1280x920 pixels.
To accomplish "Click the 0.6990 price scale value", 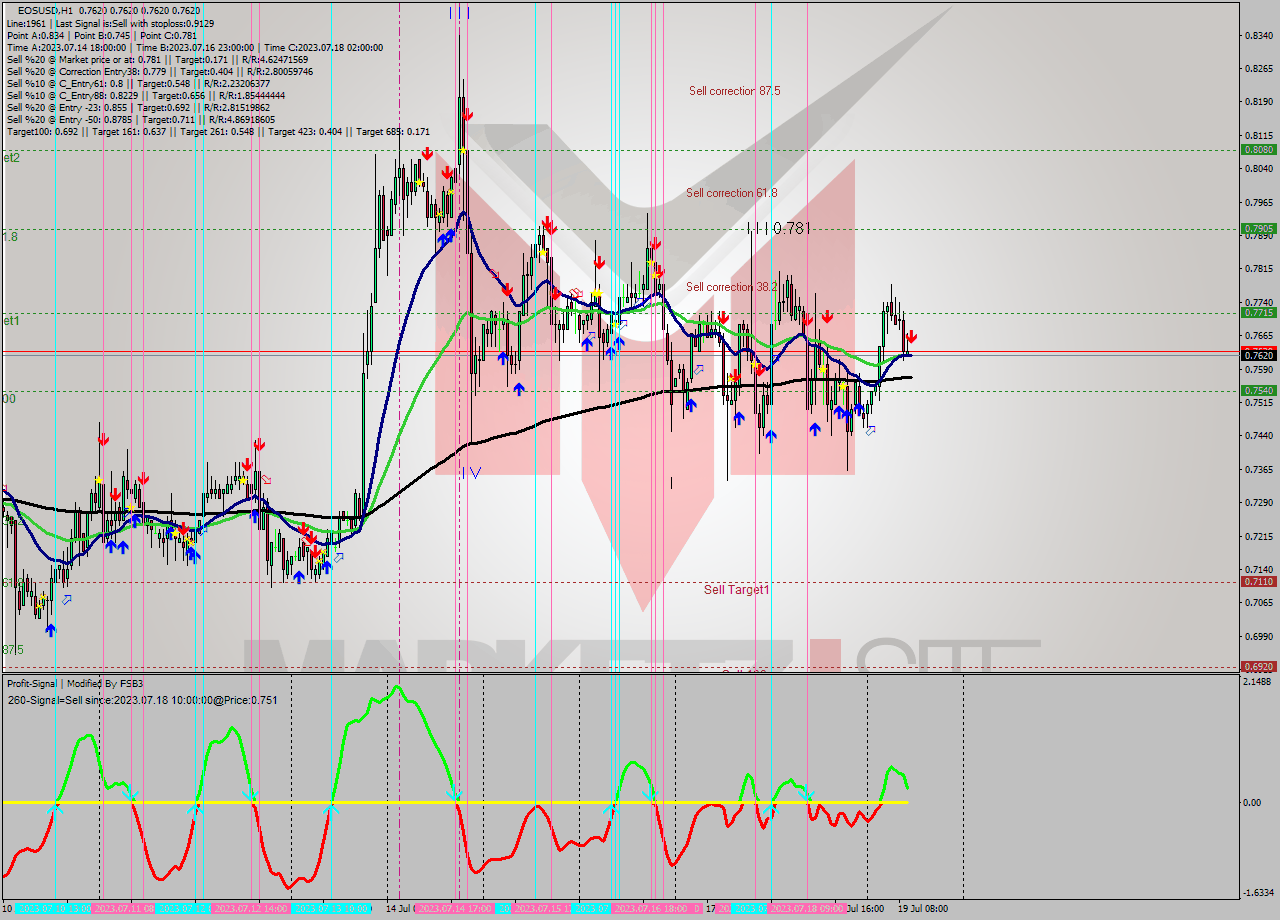I will [x=1258, y=636].
